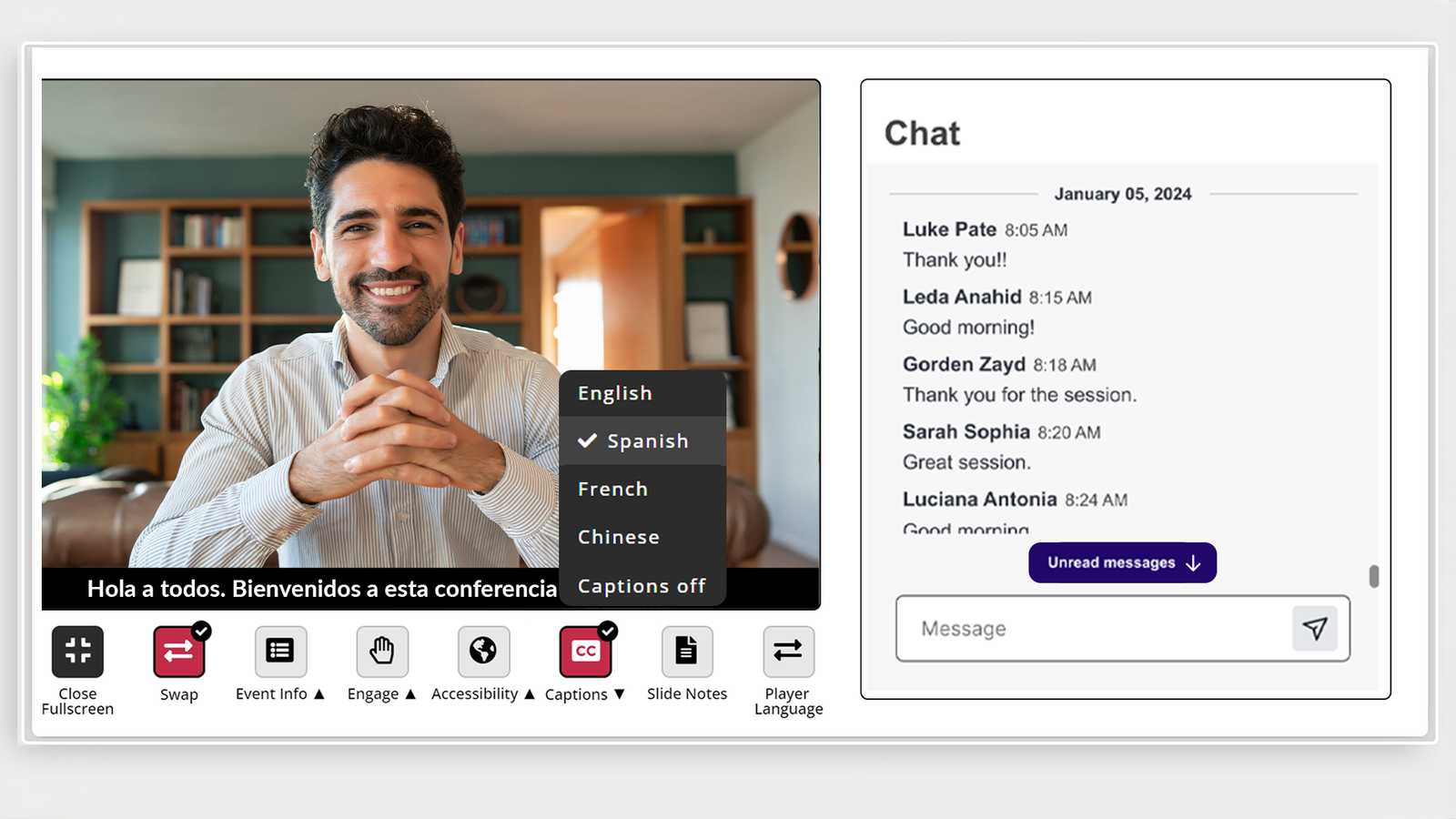Screen dimensions: 1456x819
Task: Open the Slide Notes icon
Action: point(686,651)
